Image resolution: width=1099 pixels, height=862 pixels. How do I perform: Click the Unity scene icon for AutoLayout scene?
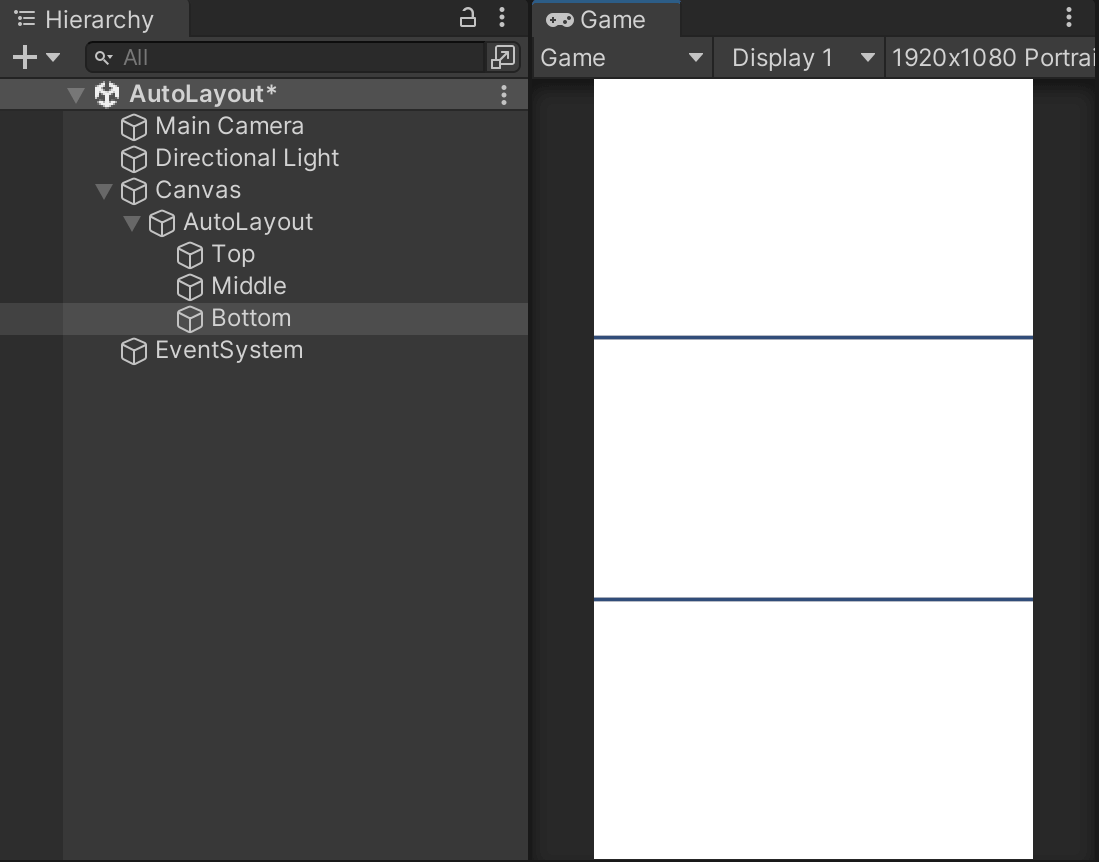[x=107, y=95]
